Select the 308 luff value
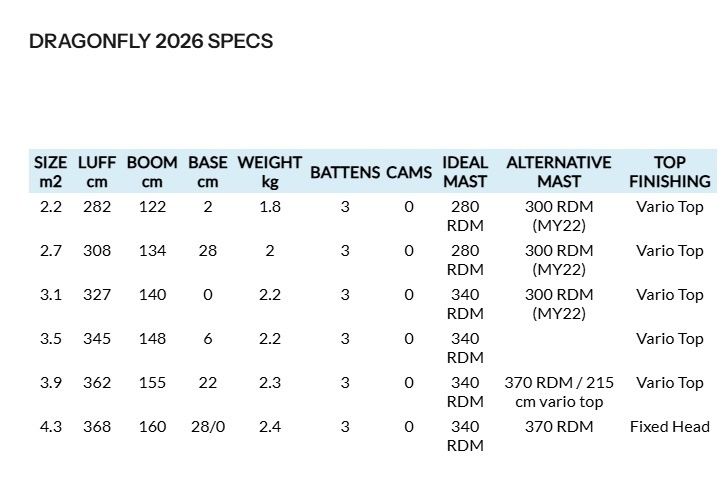Screen dimensions: 723x490 tap(97, 251)
